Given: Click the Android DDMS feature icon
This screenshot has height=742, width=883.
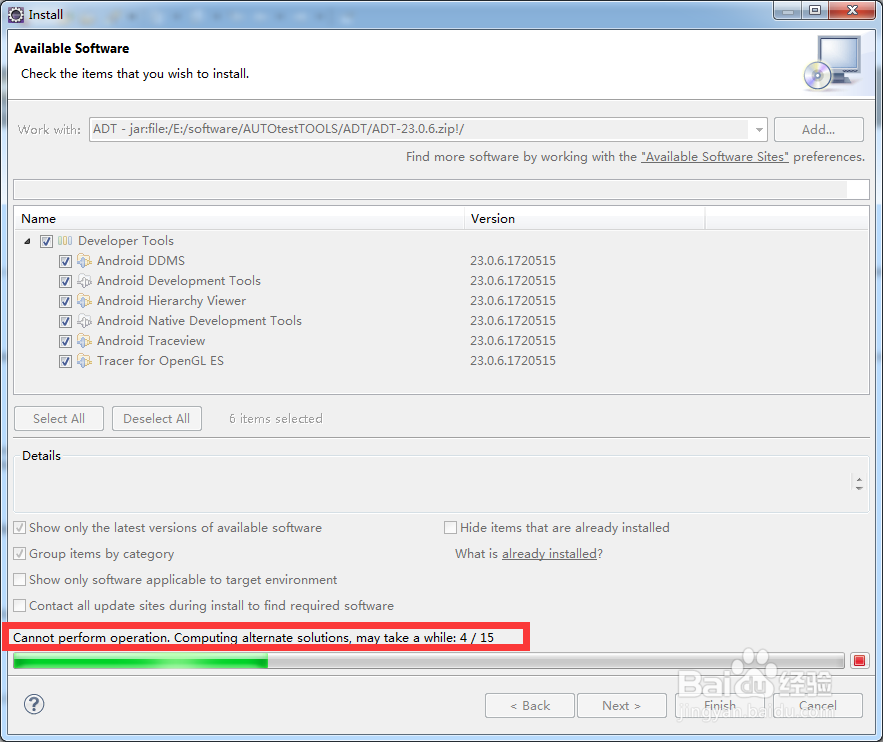Looking at the screenshot, I should coord(84,261).
